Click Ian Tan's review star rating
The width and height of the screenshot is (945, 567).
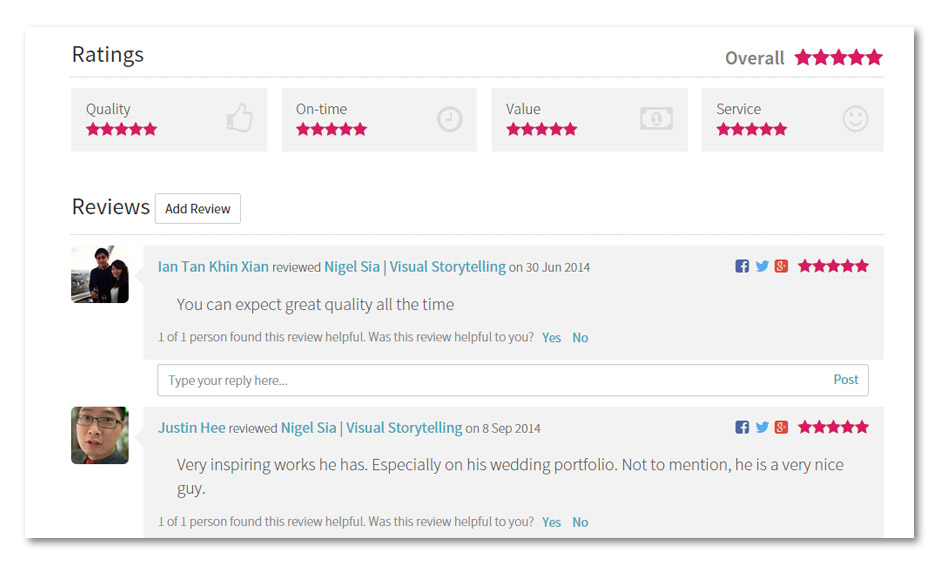pos(834,266)
